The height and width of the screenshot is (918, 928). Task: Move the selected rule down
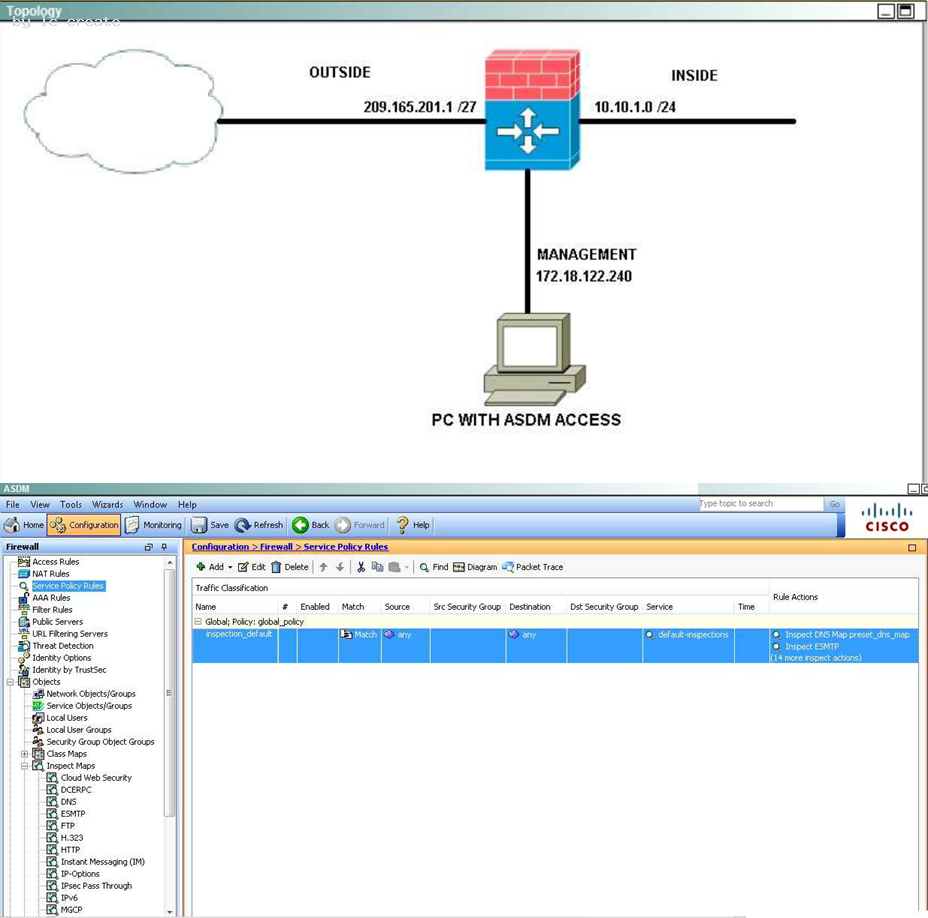(x=340, y=567)
